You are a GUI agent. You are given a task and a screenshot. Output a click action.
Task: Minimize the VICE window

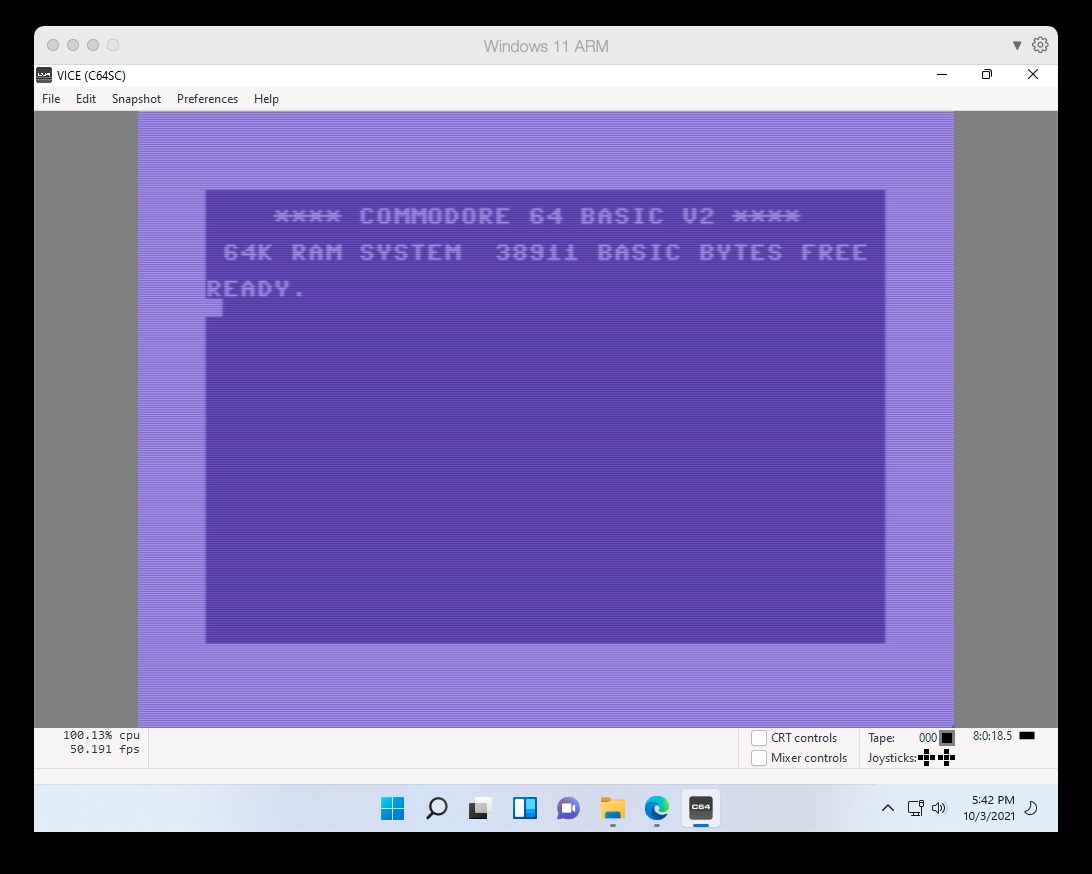[942, 75]
